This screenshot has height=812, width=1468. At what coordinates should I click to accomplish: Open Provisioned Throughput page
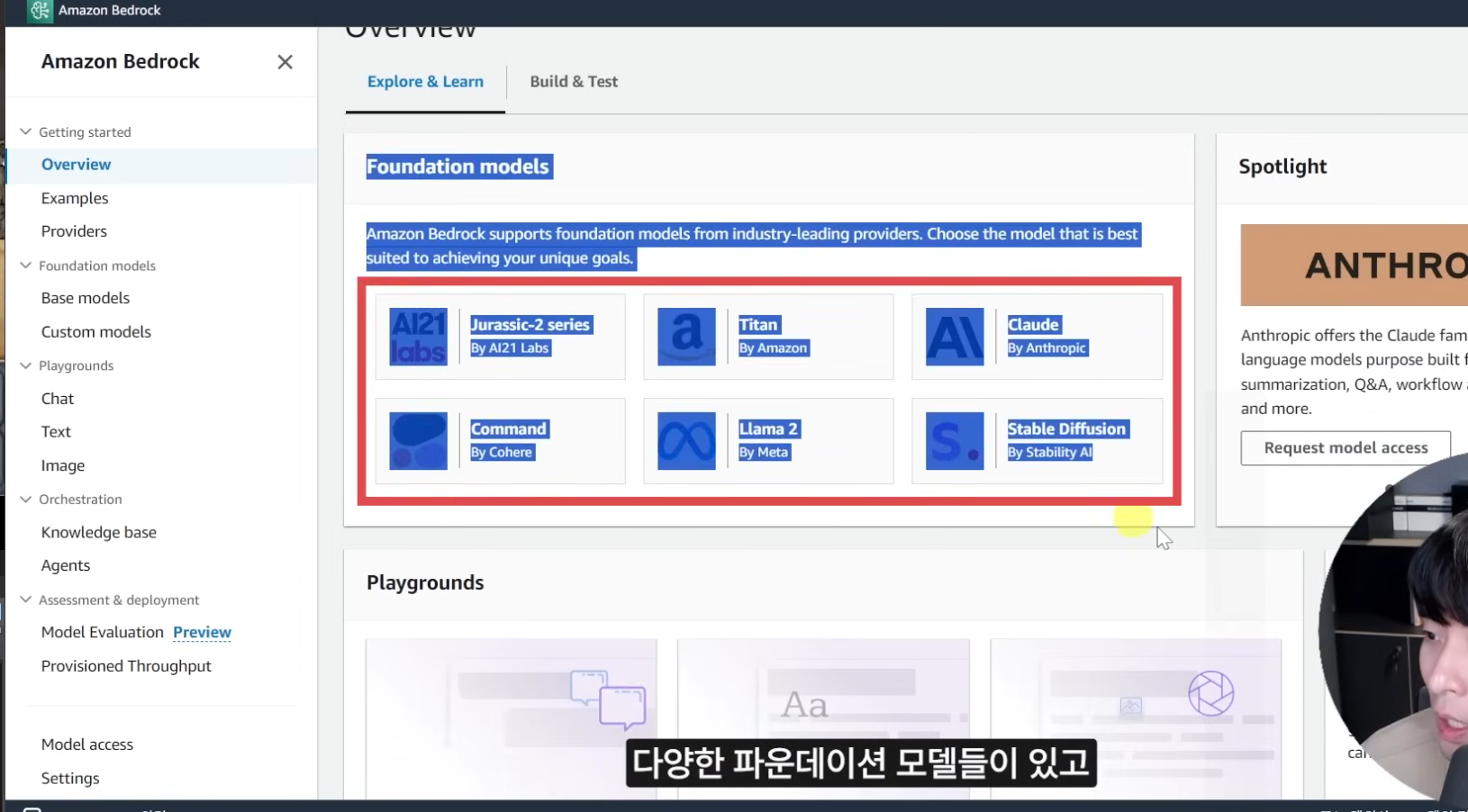[126, 666]
